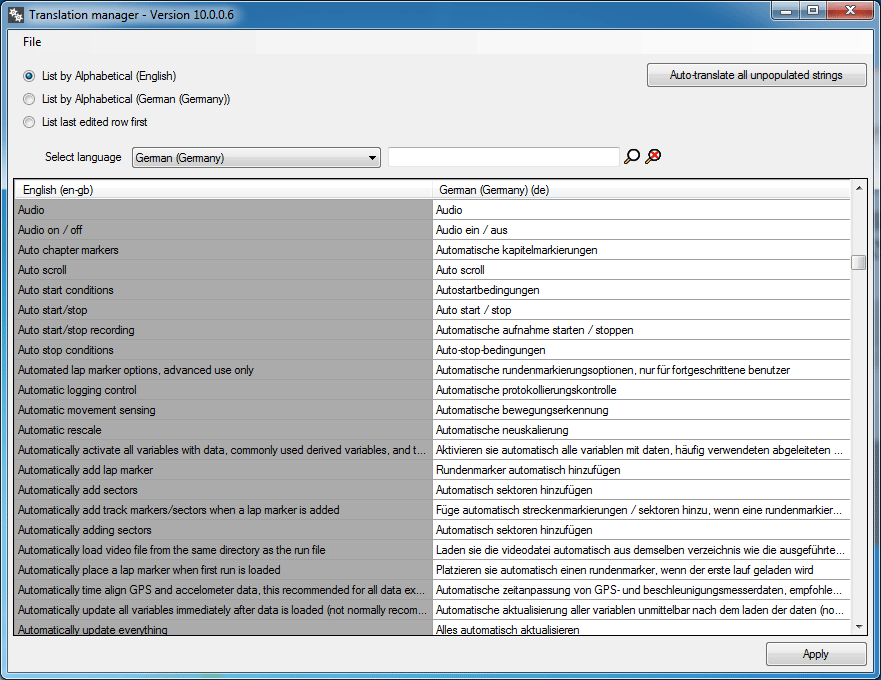This screenshot has width=881, height=680.
Task: Click the German (Germany) (de) column header
Action: click(640, 190)
